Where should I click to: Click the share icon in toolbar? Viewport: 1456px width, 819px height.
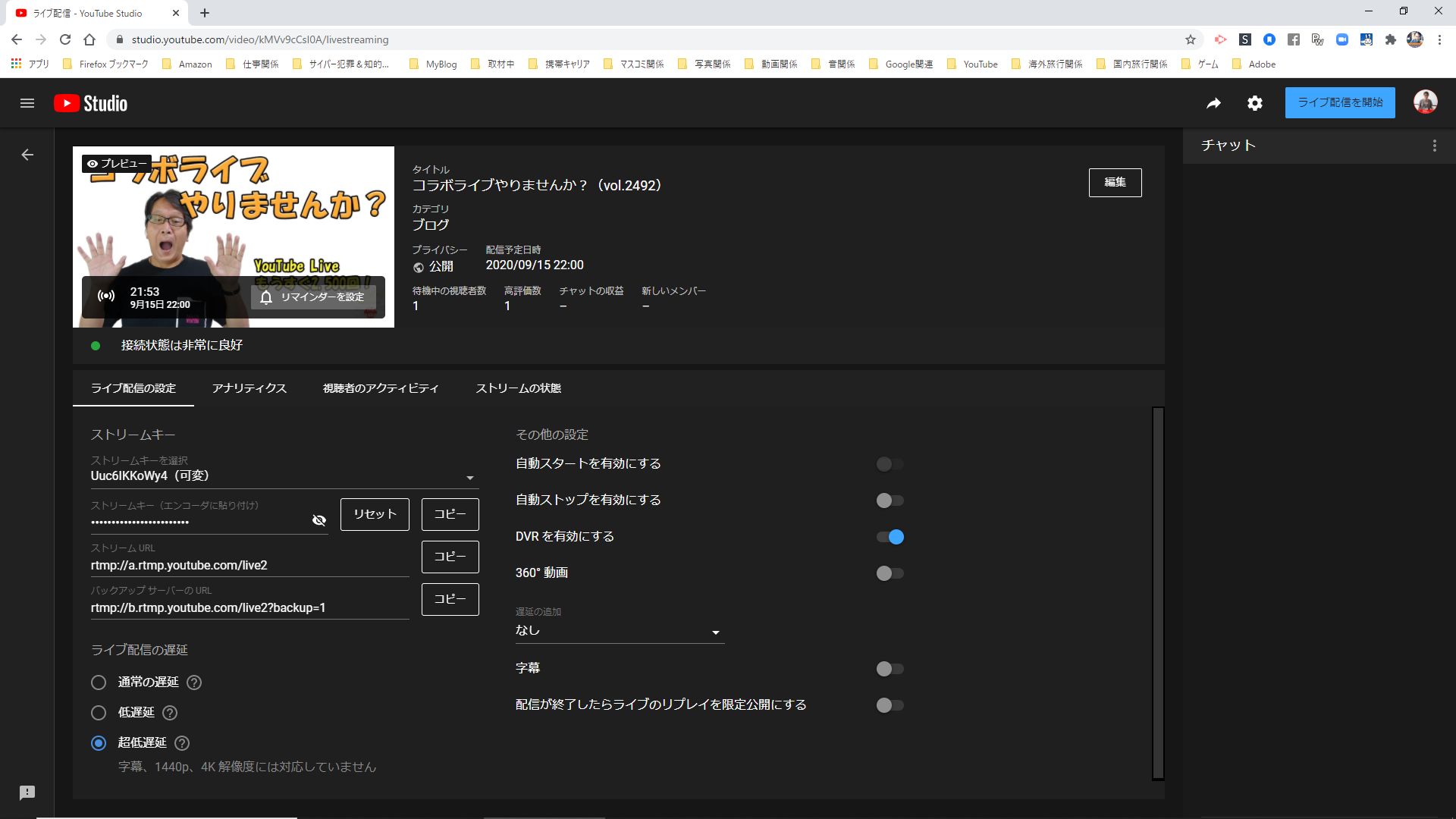tap(1214, 102)
